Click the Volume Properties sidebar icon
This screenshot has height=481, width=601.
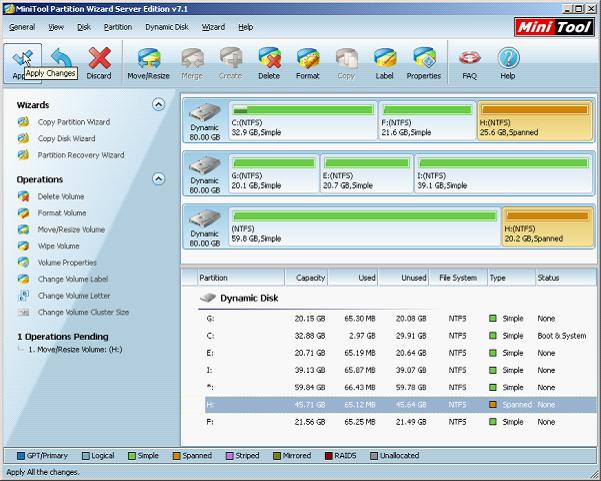coord(23,263)
